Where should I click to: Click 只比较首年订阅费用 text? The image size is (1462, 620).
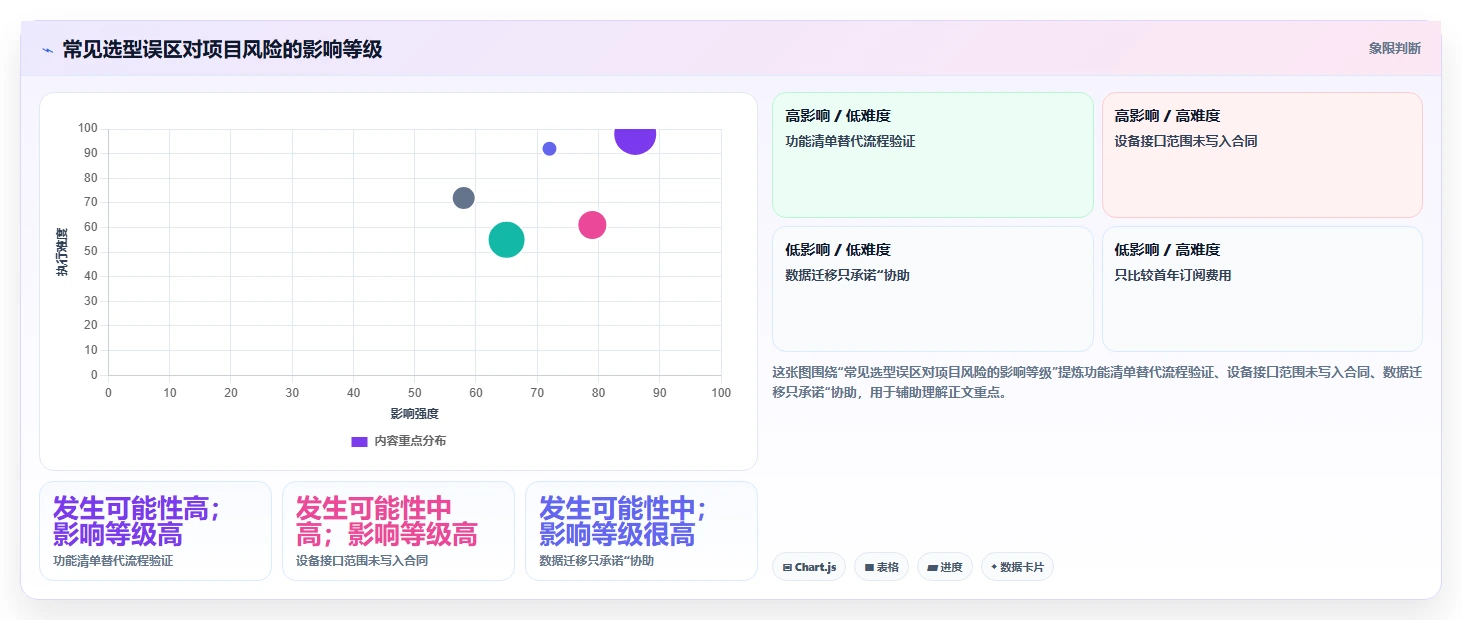(1173, 275)
